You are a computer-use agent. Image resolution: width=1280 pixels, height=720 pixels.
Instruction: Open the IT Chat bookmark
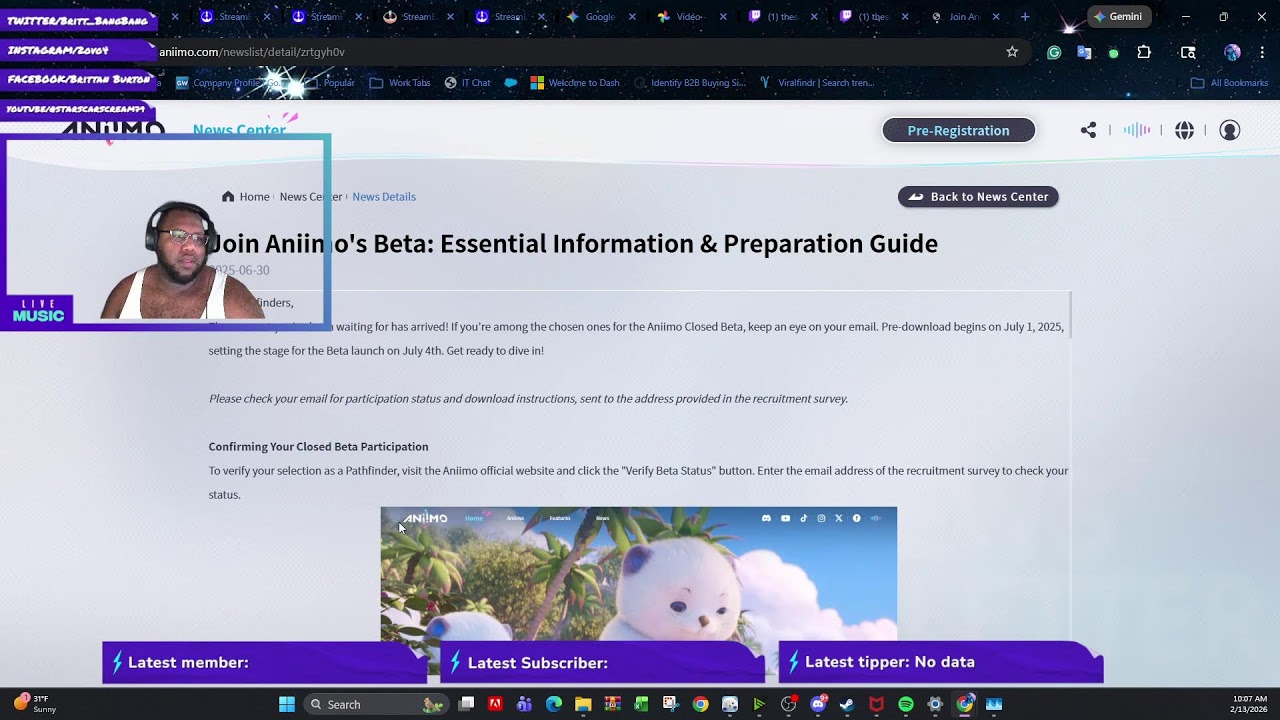coord(467,83)
